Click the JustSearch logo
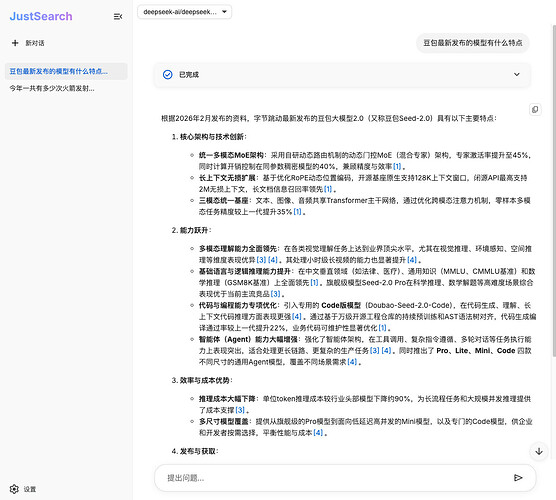 point(41,16)
